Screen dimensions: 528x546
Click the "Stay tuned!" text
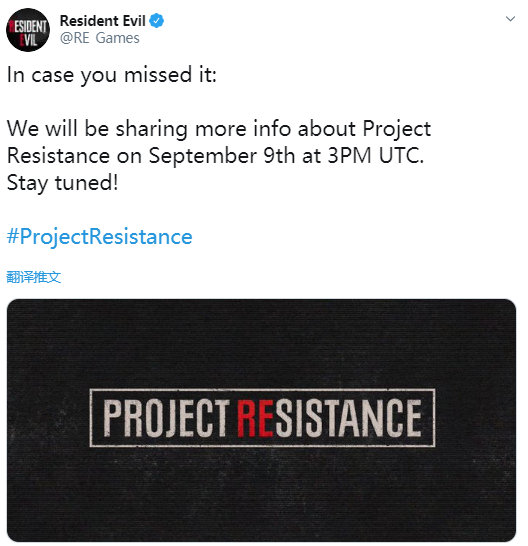click(63, 183)
